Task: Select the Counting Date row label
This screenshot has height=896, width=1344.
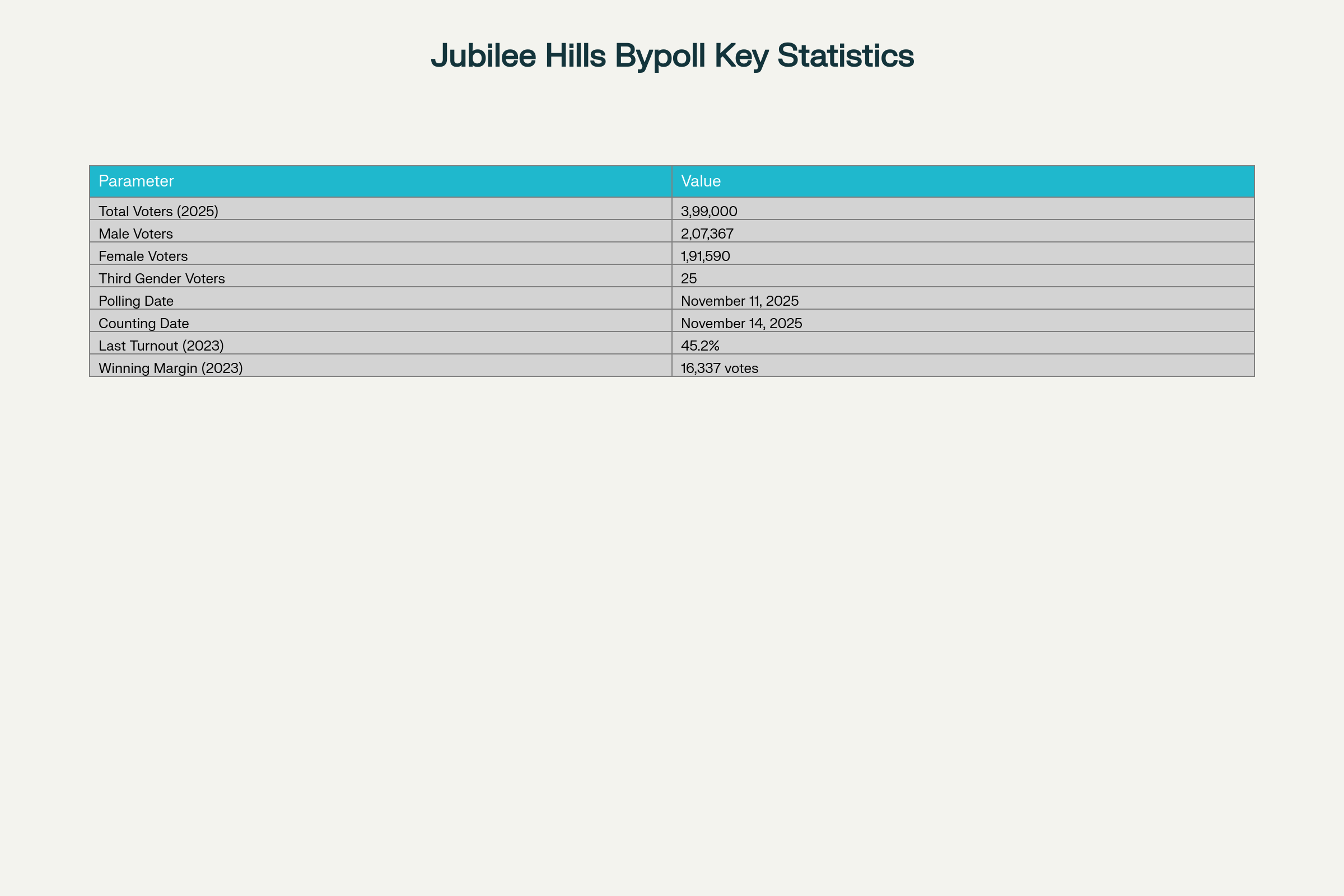Action: coord(143,323)
